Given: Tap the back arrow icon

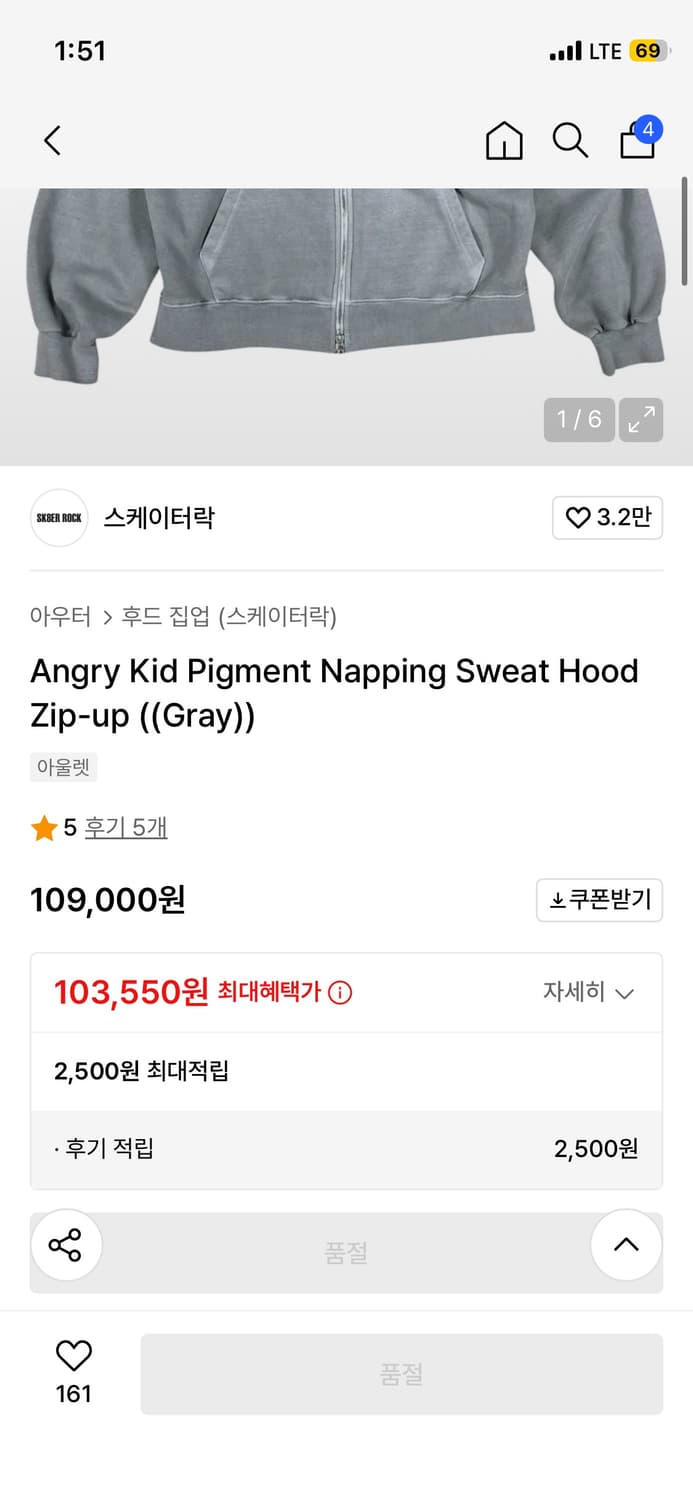Looking at the screenshot, I should 52,141.
